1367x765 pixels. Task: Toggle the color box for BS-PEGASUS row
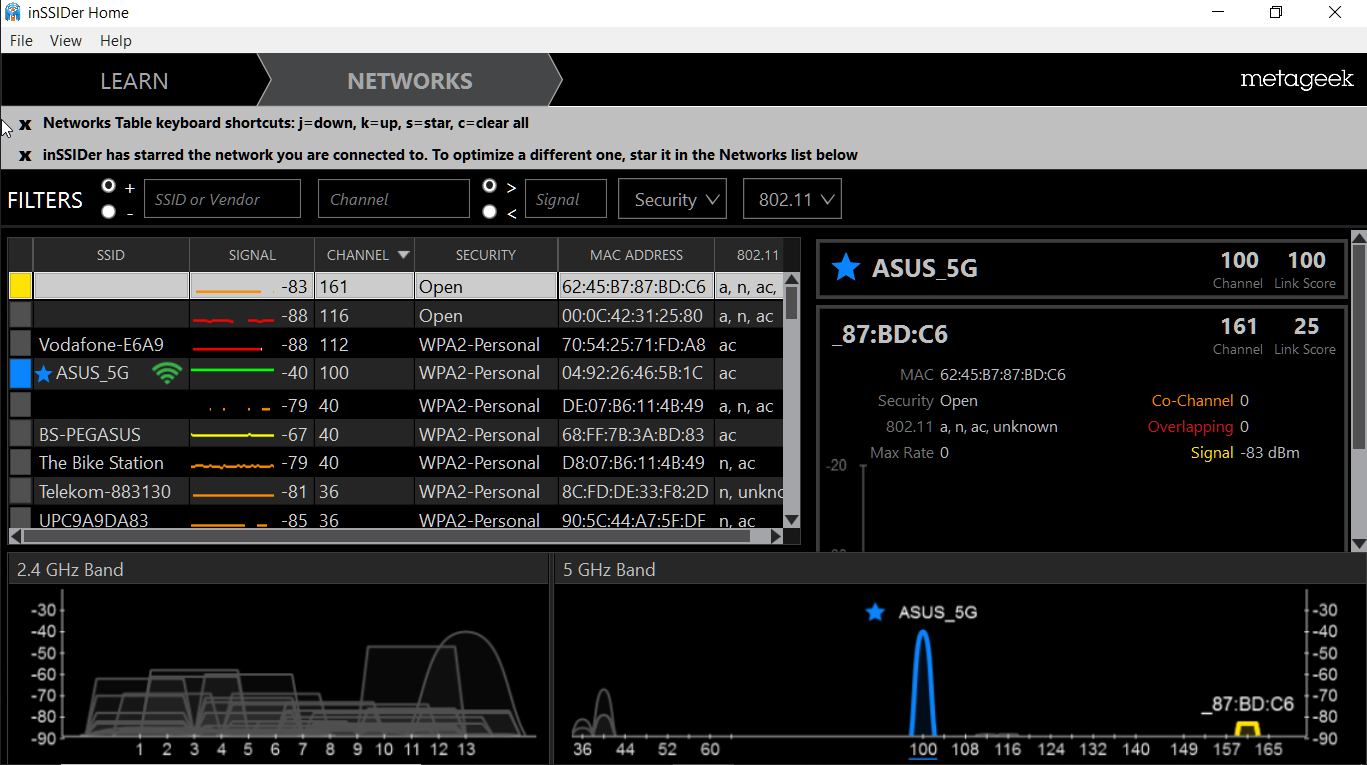tap(20, 434)
